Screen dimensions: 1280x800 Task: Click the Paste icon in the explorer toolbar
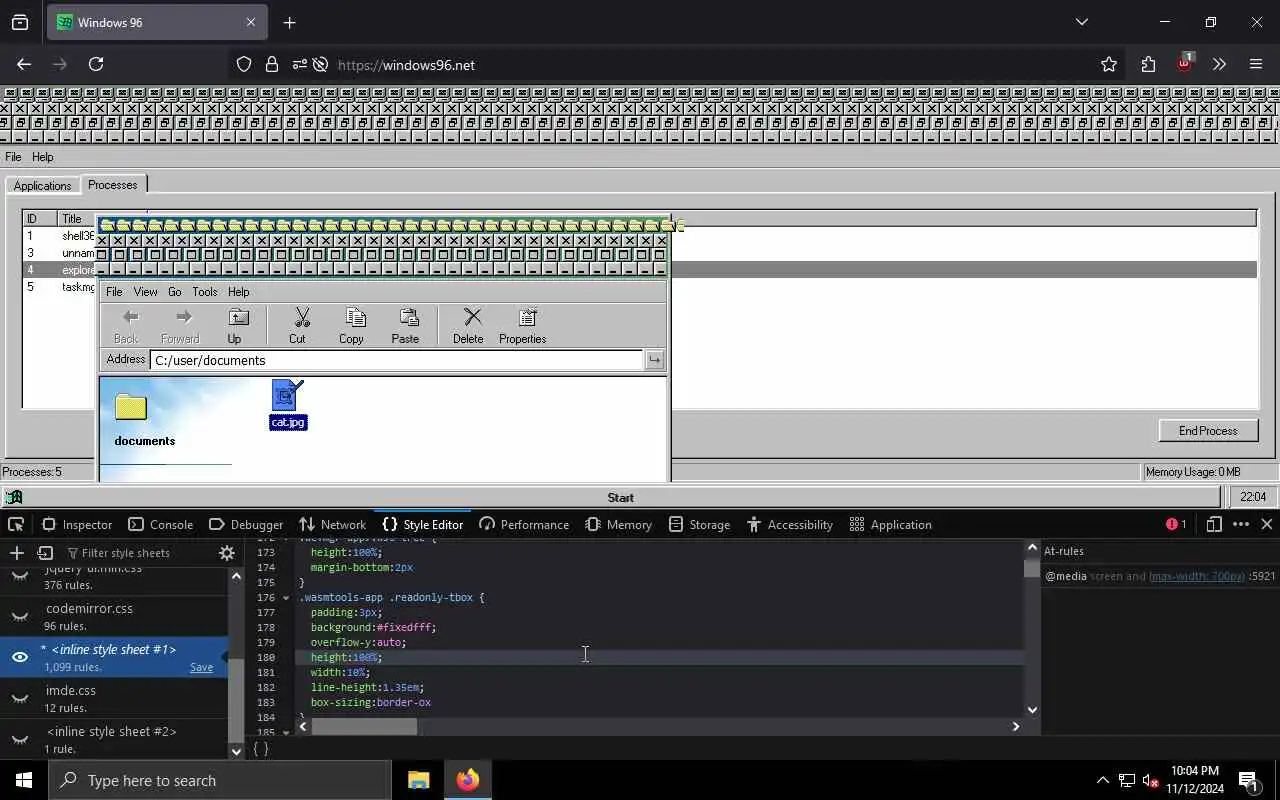(408, 318)
